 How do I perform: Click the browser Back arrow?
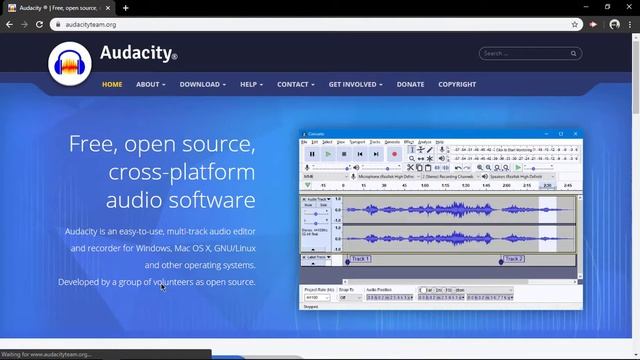point(9,24)
